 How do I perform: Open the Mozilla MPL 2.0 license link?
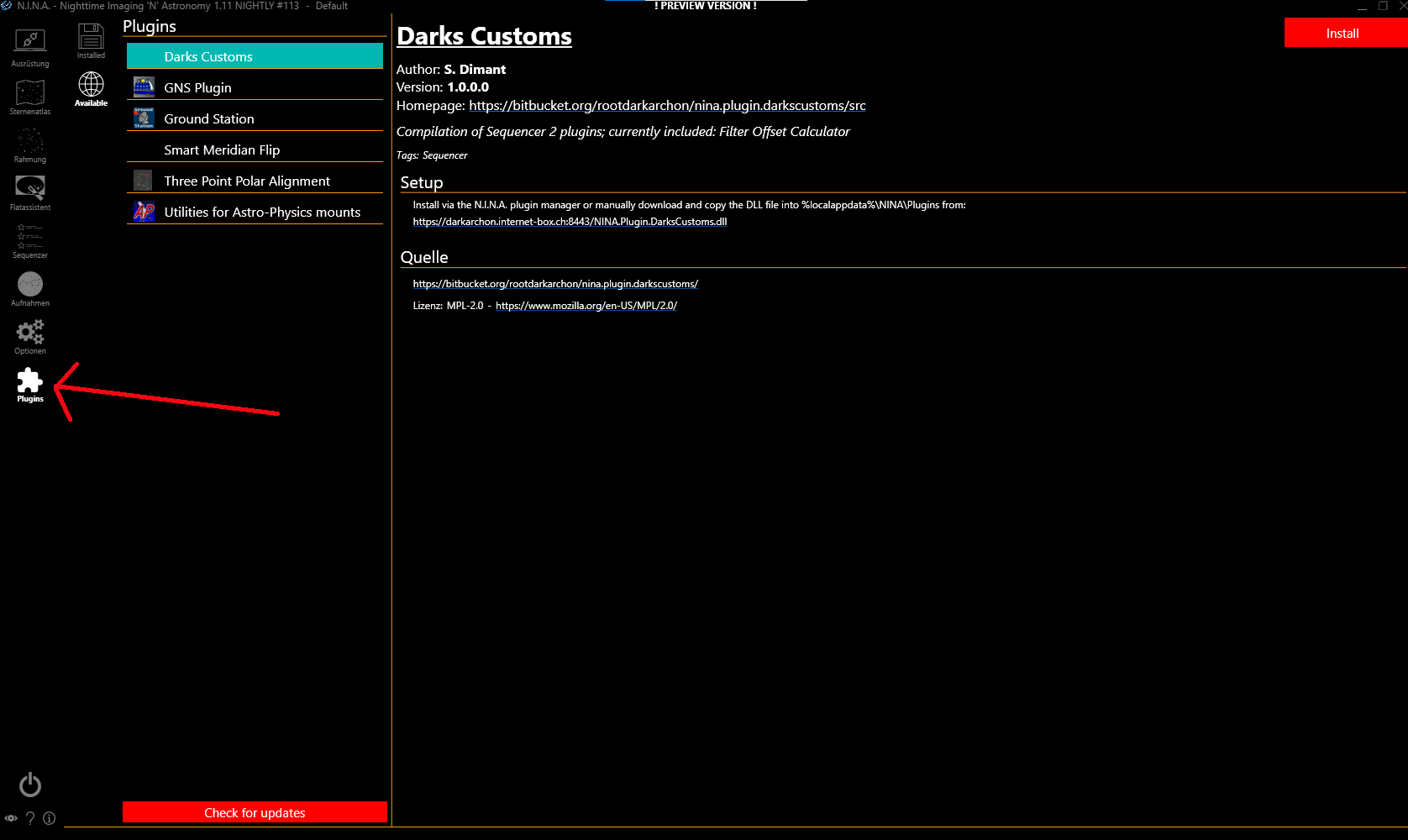tap(586, 306)
